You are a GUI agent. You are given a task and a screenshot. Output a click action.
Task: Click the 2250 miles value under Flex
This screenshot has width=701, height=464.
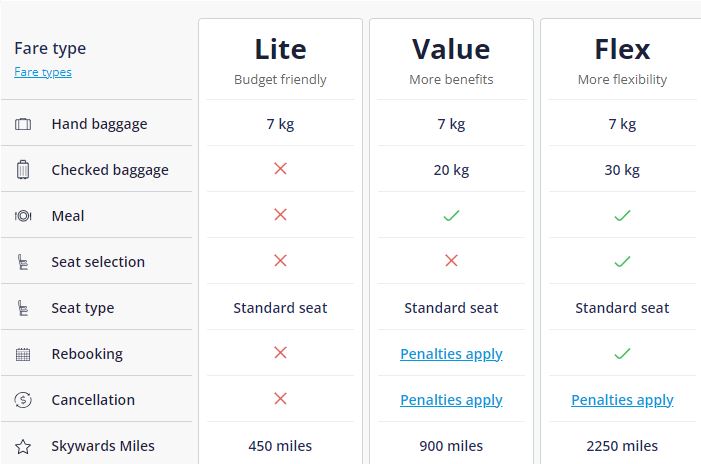pos(622,446)
